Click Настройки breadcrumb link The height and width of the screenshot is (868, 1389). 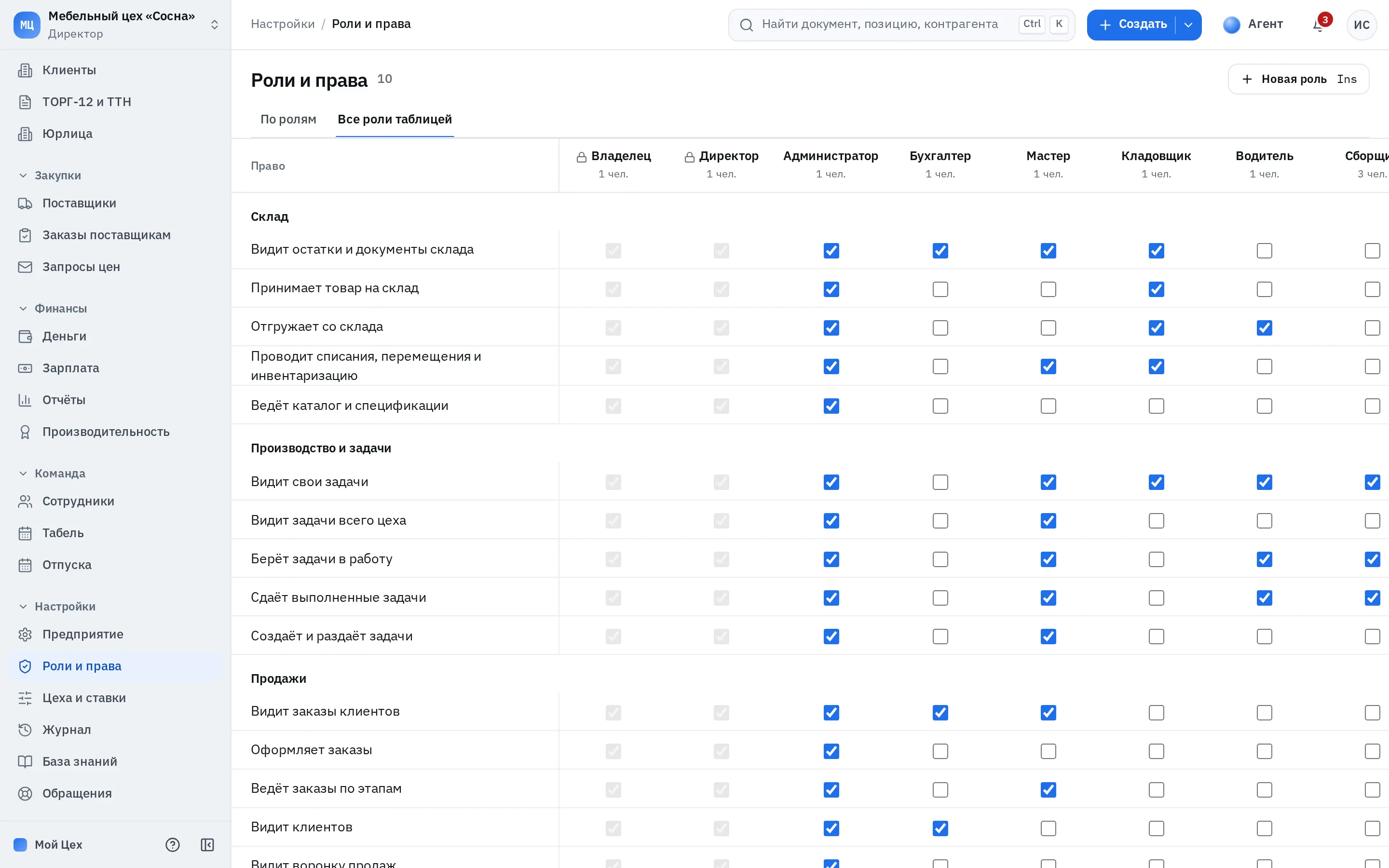click(x=283, y=24)
